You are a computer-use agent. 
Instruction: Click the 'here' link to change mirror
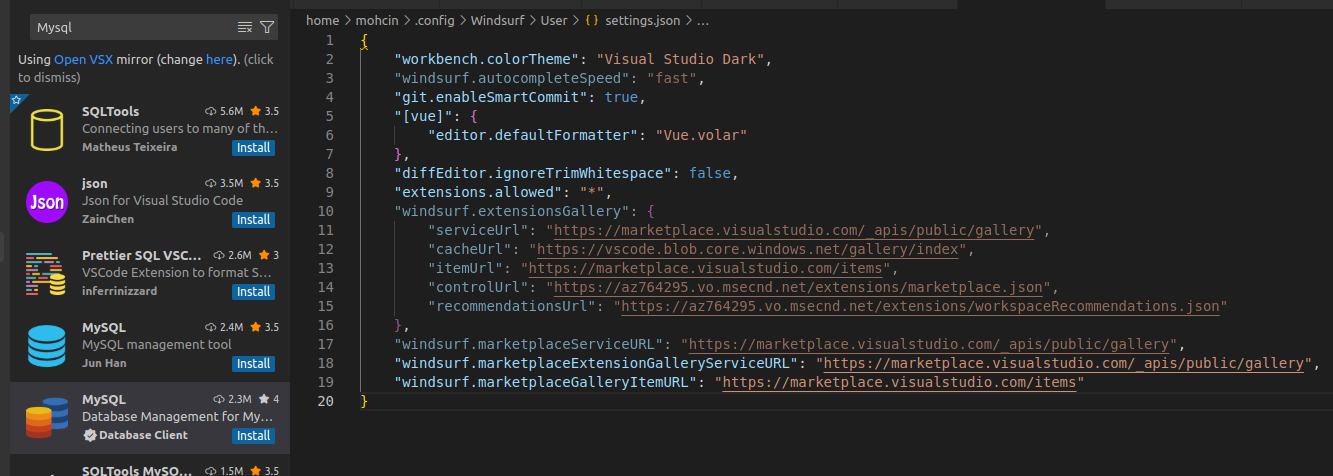click(218, 60)
